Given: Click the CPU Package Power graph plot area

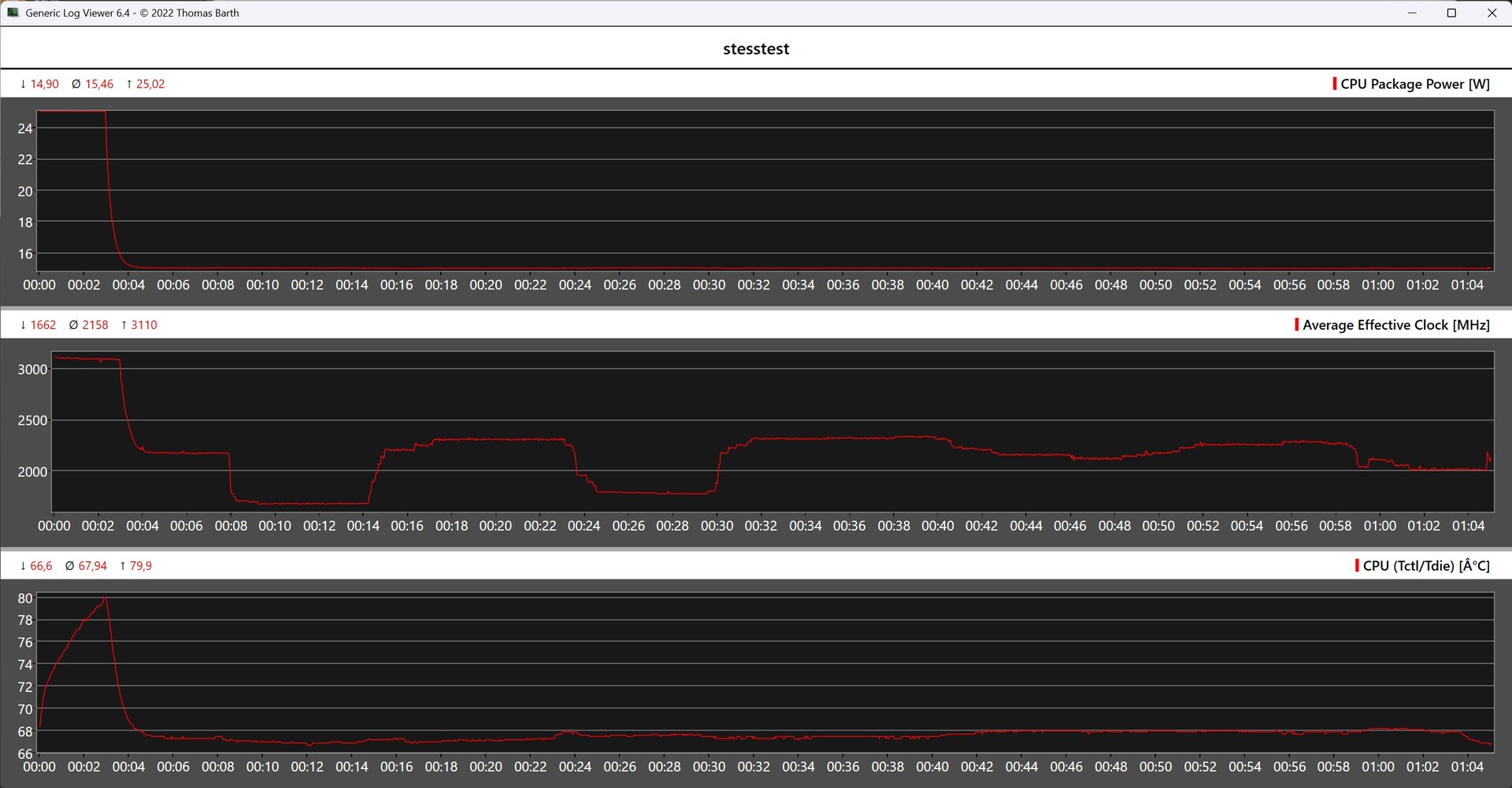Looking at the screenshot, I should [765, 191].
